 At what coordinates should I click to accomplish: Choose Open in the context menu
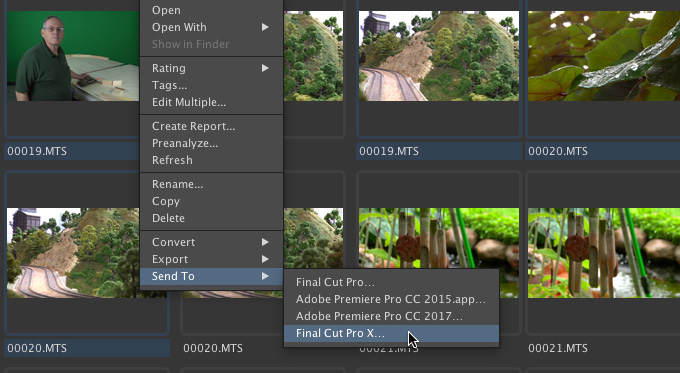pos(211,10)
